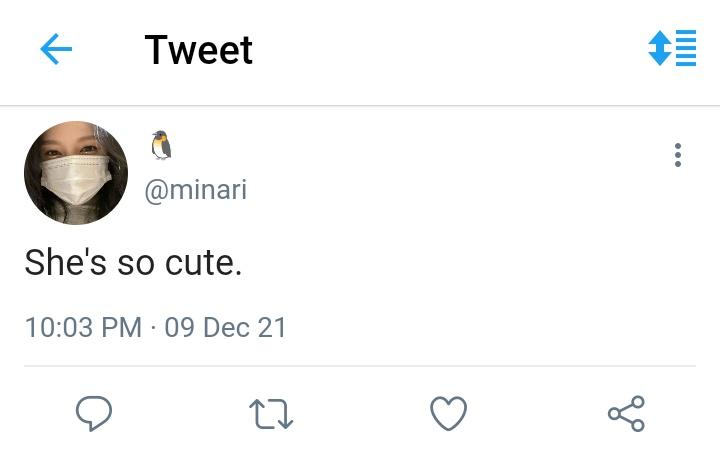
Task: Share the tweet via share icon
Action: [626, 413]
